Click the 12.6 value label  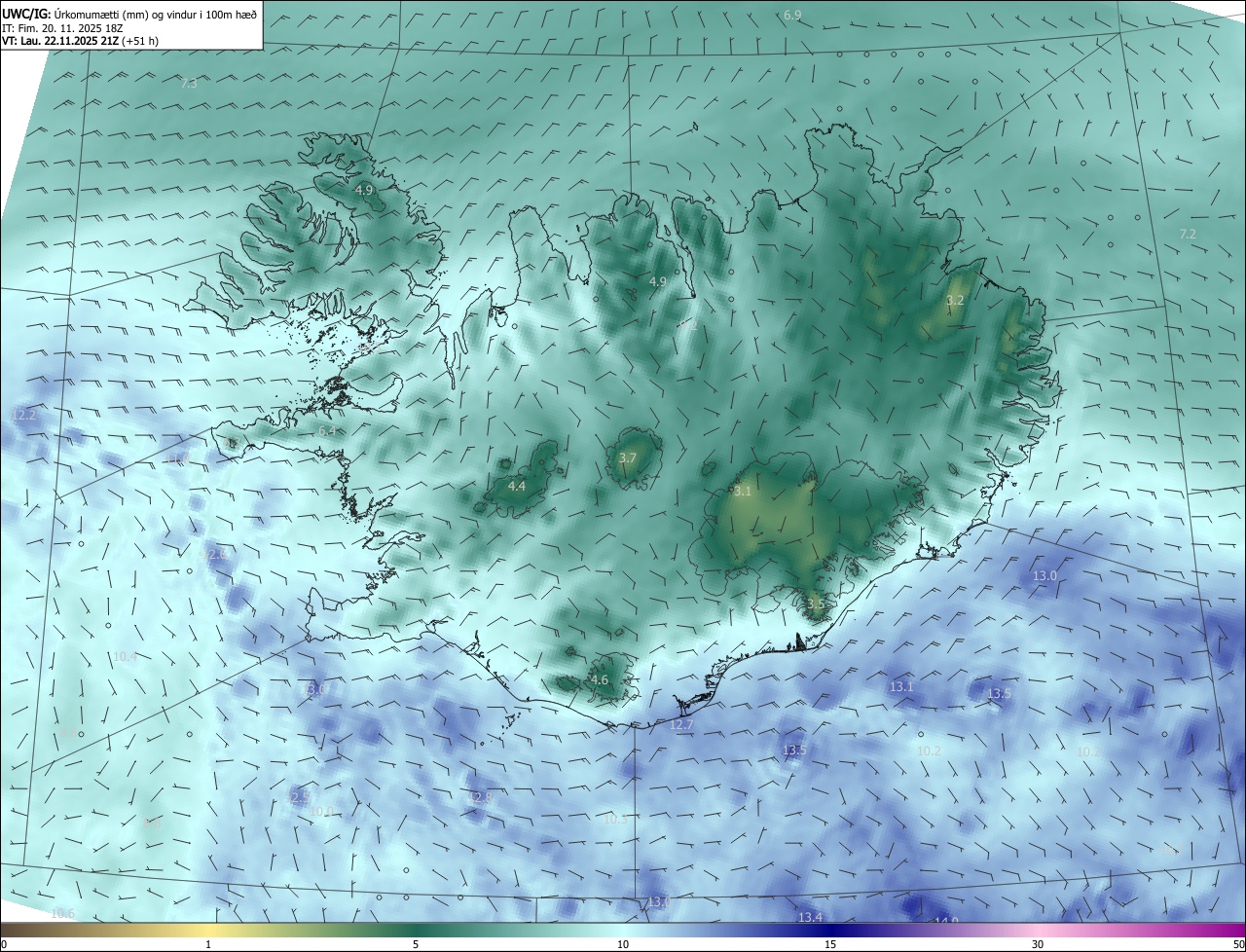coord(218,554)
